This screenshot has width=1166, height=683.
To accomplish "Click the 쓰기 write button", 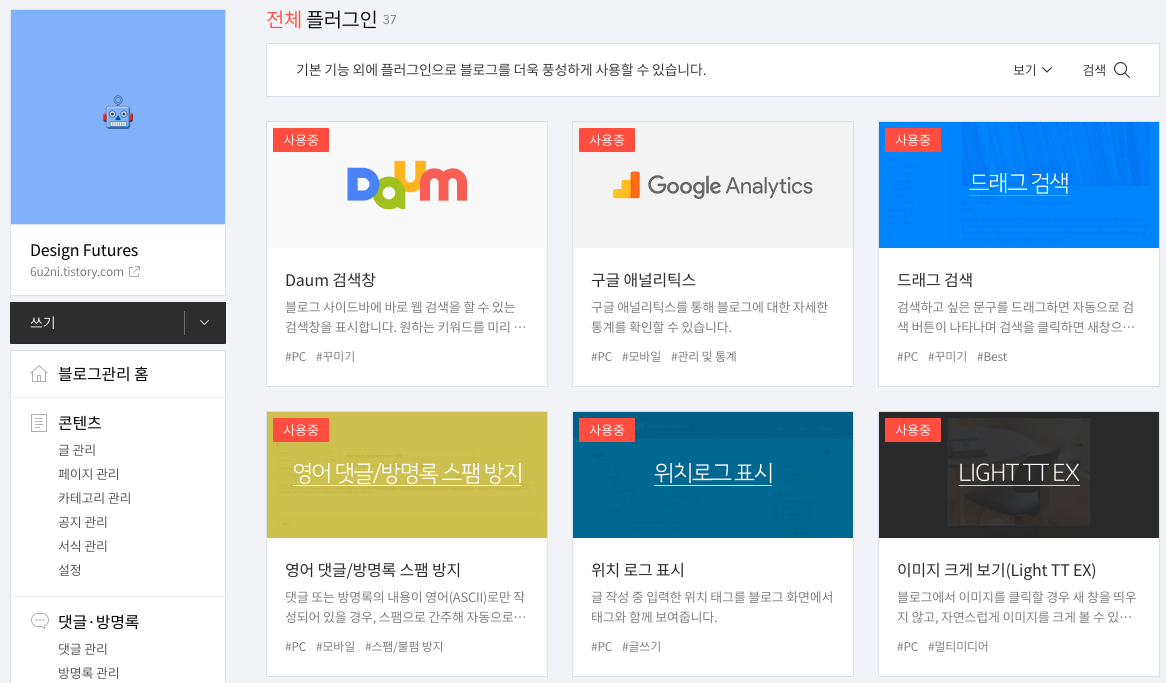I will click(x=97, y=322).
